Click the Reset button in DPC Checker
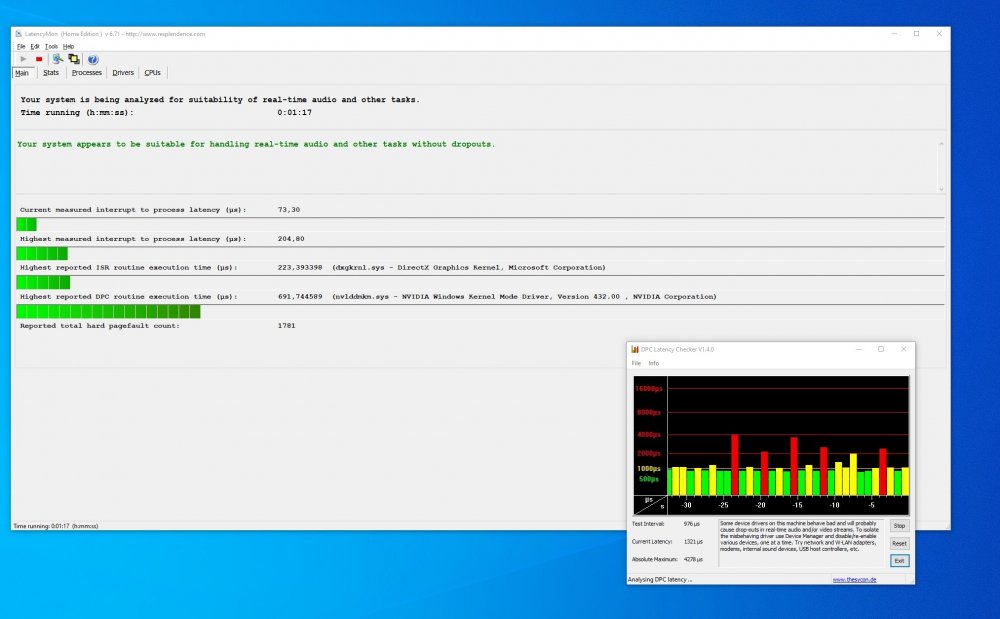 click(x=899, y=543)
